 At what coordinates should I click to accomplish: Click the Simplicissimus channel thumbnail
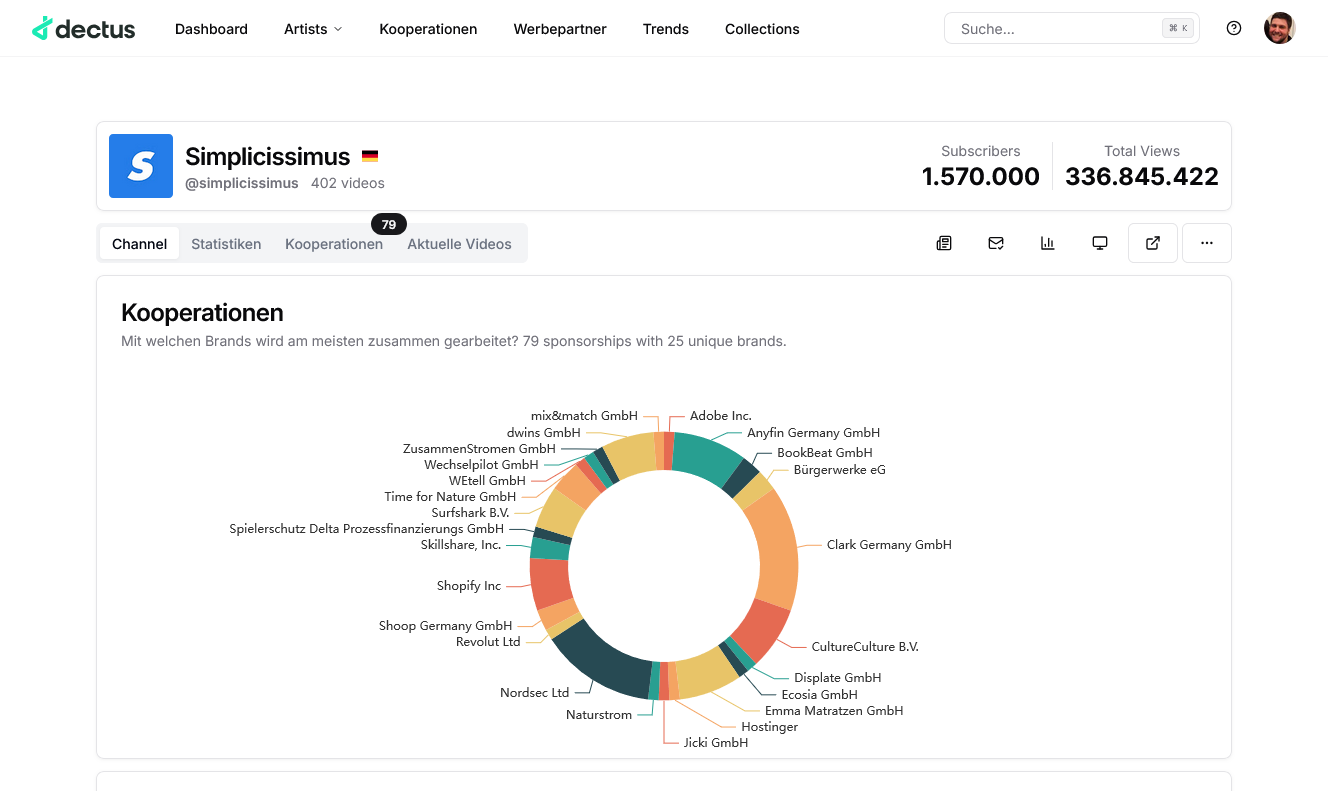tap(141, 166)
